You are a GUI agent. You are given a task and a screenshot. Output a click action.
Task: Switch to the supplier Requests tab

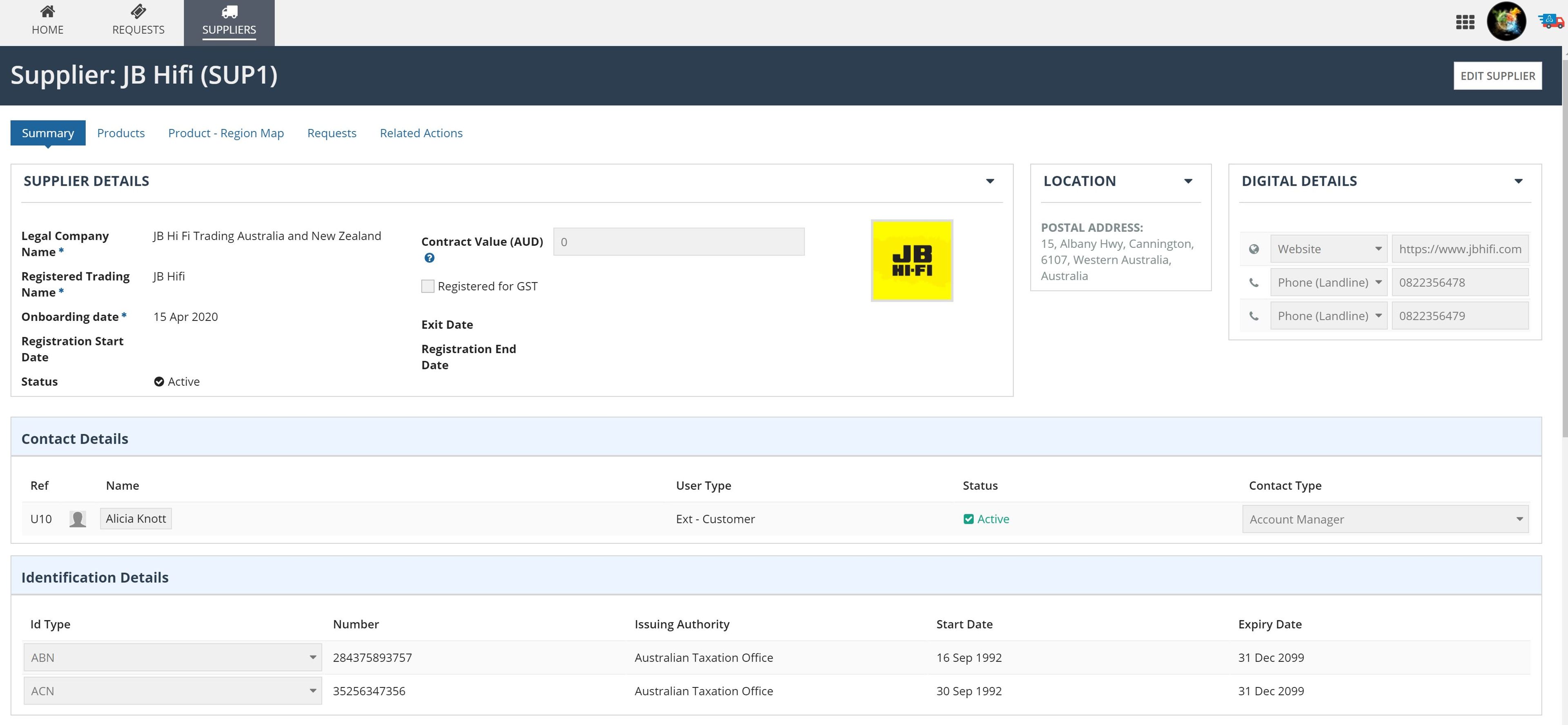point(332,133)
